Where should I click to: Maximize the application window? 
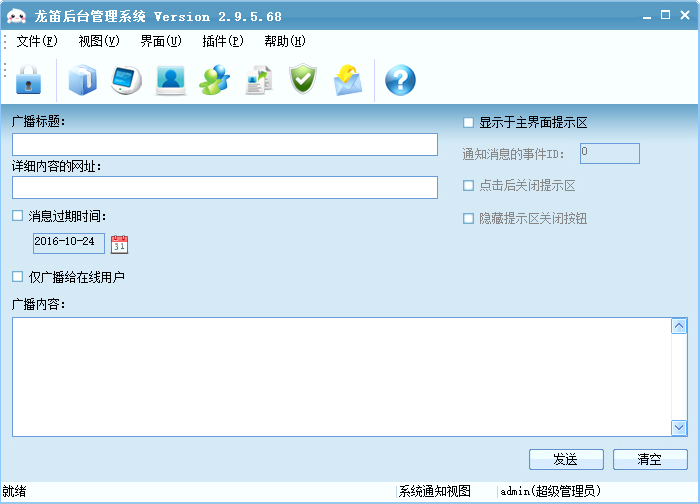pos(665,15)
